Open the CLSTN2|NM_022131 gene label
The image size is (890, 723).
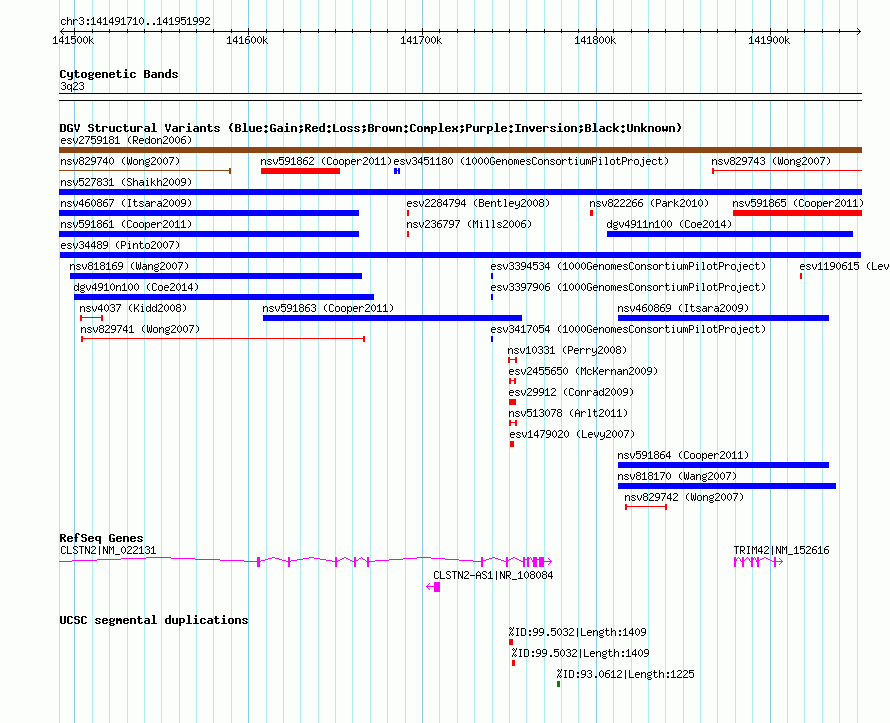point(108,550)
